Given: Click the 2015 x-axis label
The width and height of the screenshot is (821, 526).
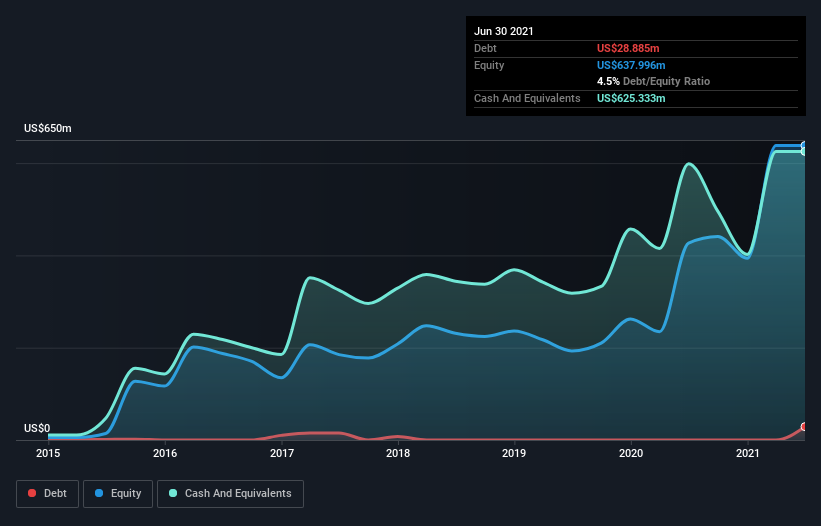Looking at the screenshot, I should (48, 453).
